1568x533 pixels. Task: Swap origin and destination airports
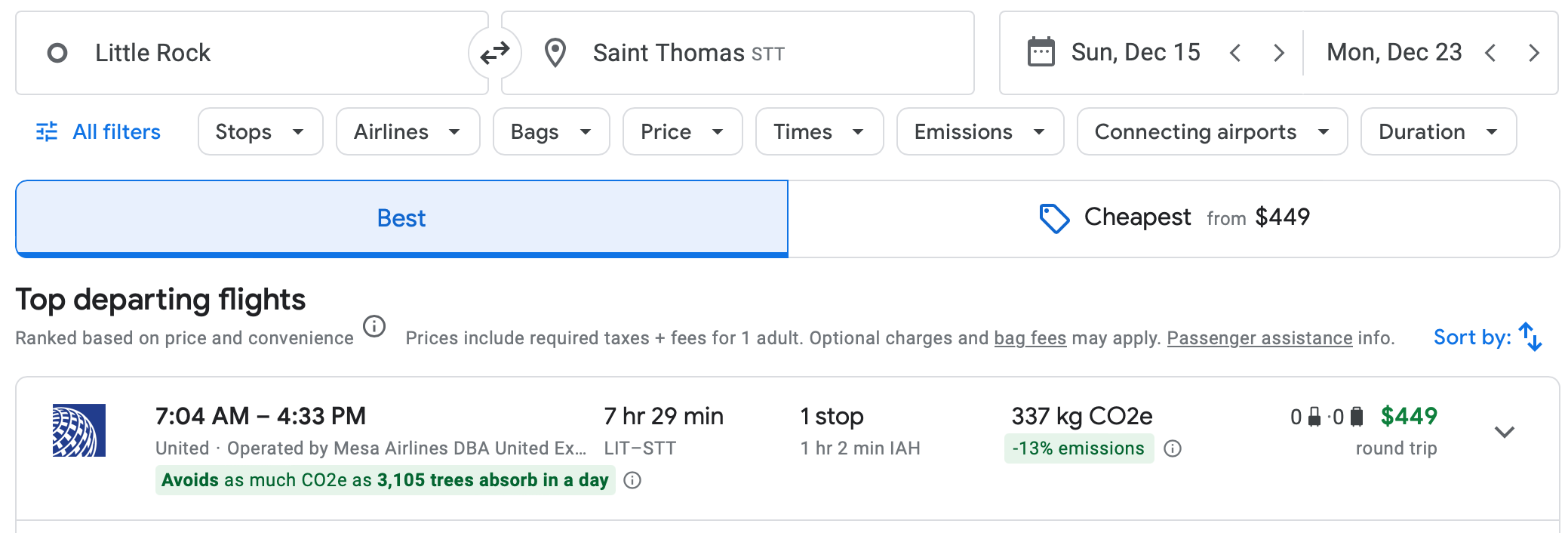(x=495, y=53)
